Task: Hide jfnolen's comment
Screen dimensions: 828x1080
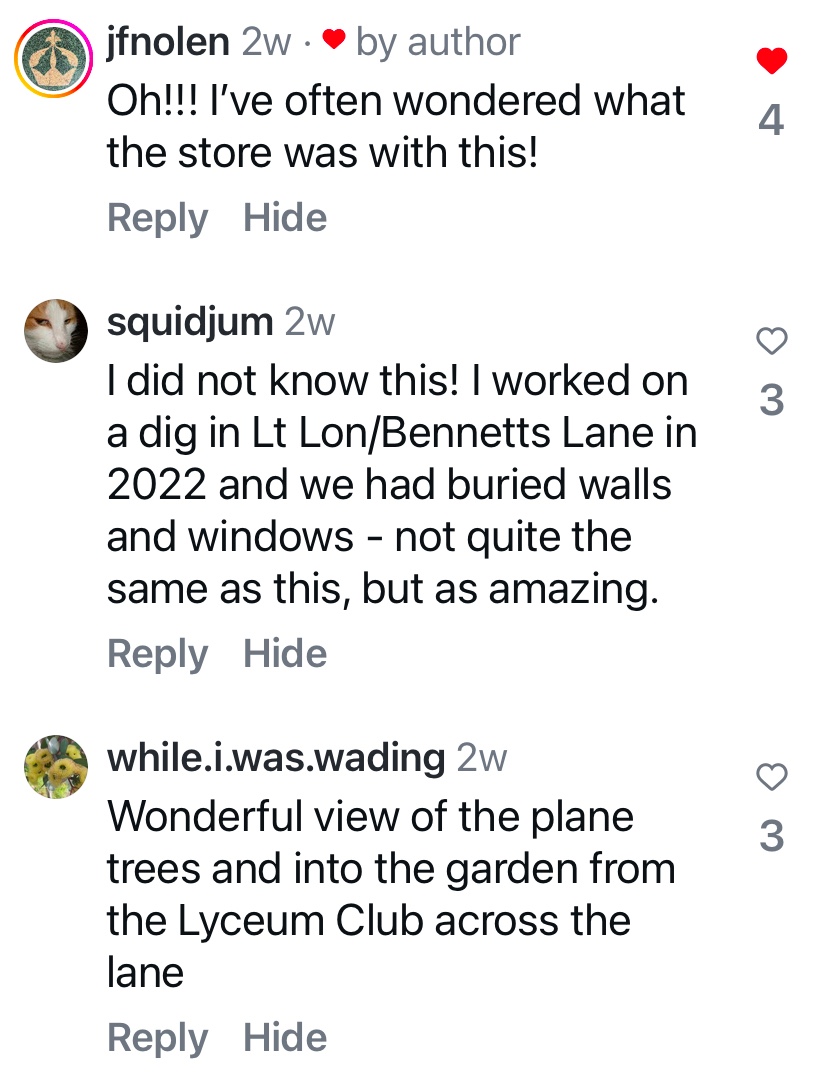Action: [285, 218]
